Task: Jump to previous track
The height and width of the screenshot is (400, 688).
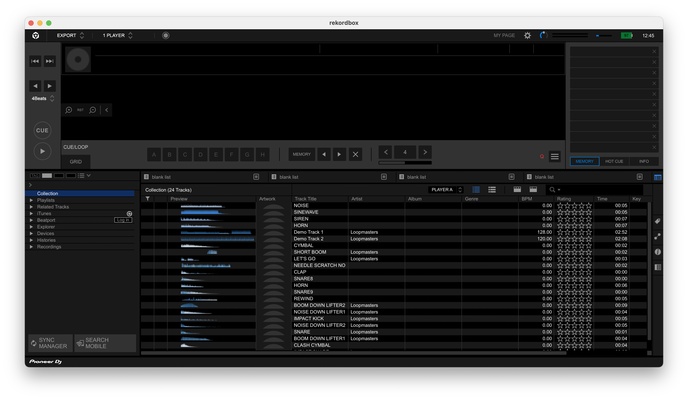Action: pos(35,61)
